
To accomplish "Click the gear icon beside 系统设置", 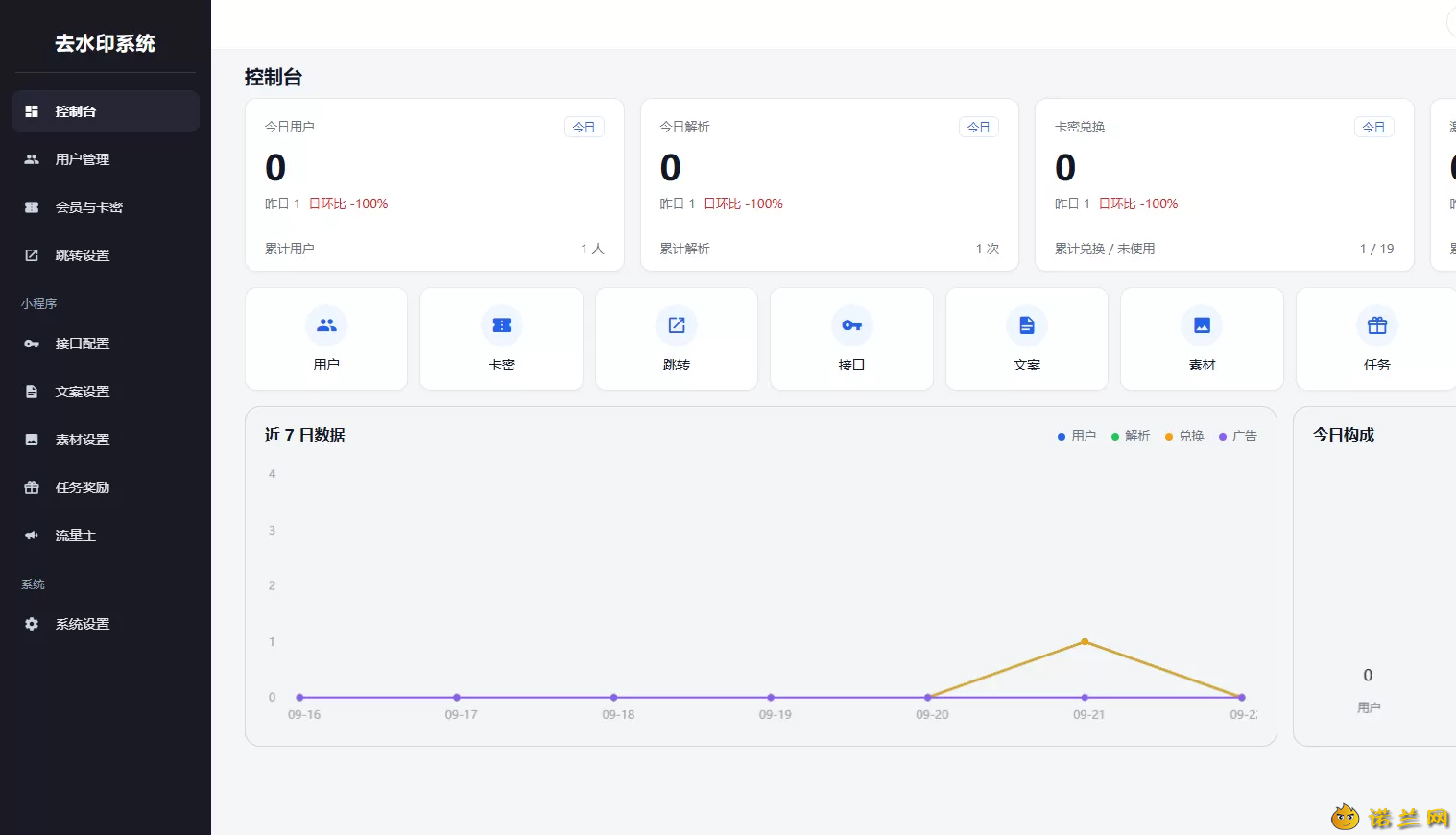I will 32,624.
